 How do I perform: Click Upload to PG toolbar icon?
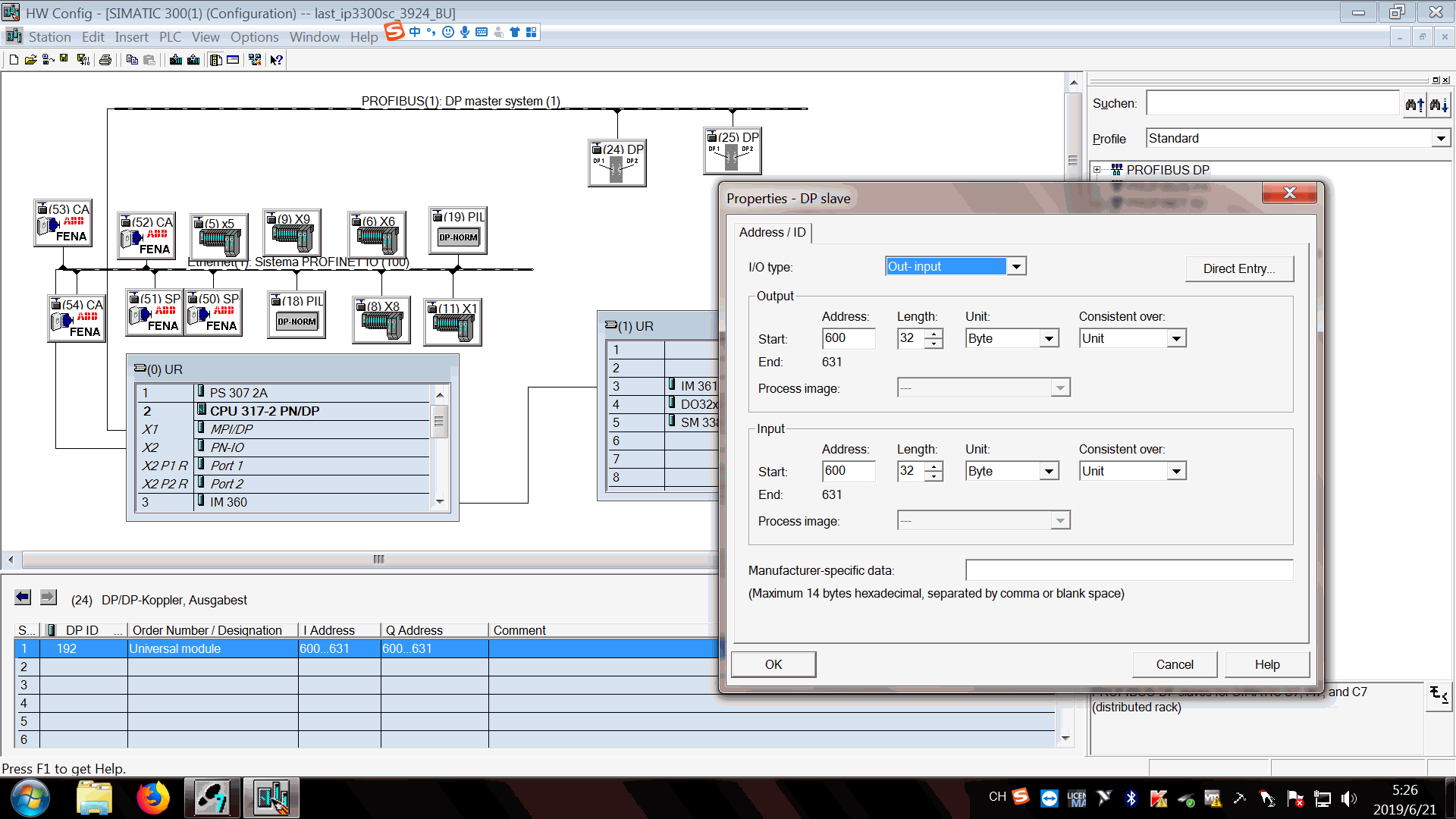click(x=193, y=60)
